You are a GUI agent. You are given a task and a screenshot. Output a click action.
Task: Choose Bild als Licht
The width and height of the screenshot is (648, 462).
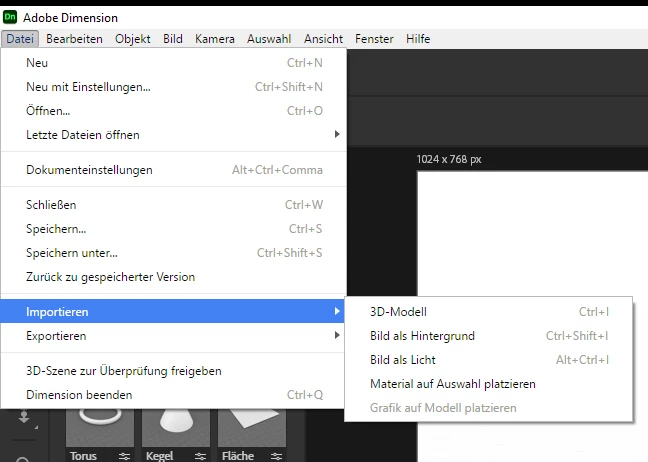point(488,360)
